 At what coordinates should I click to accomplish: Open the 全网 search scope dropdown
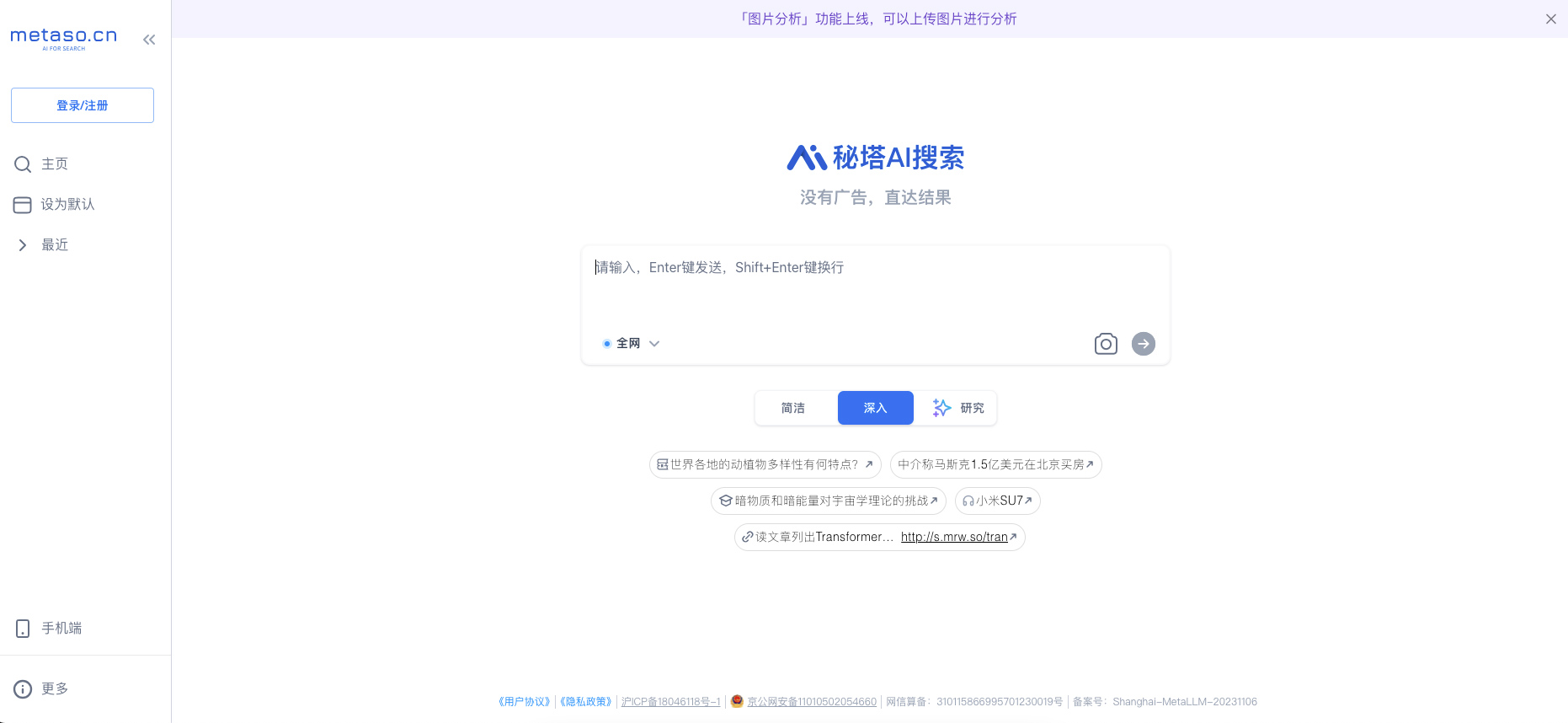632,344
